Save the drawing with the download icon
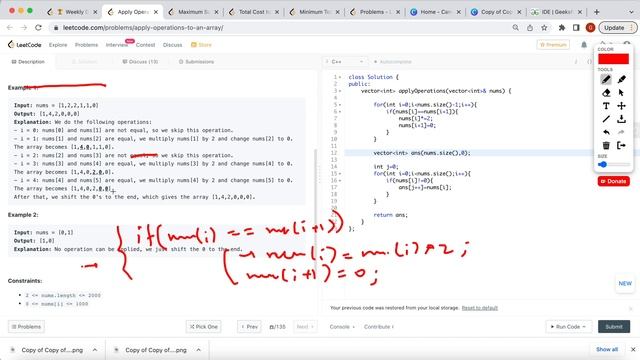Screen dimensions: 640x360 622,119
